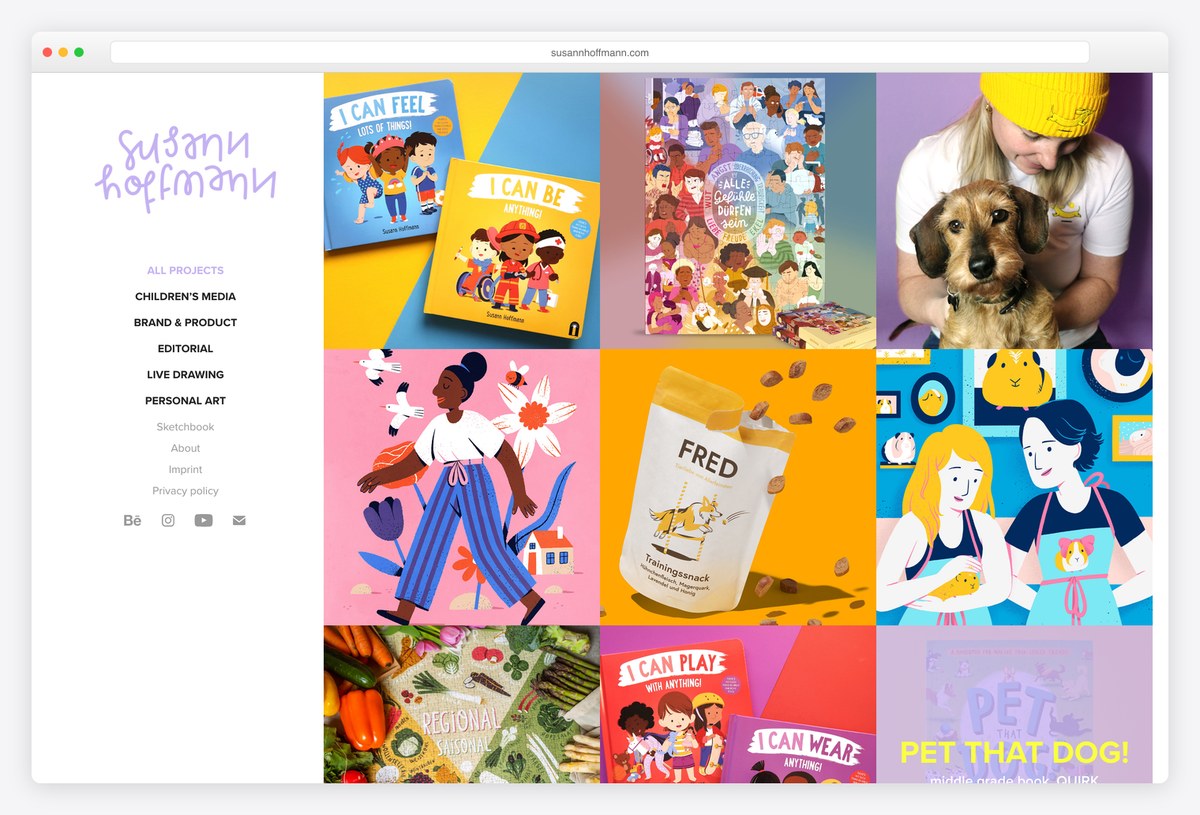
Task: Open the Personal Art category
Action: (185, 400)
